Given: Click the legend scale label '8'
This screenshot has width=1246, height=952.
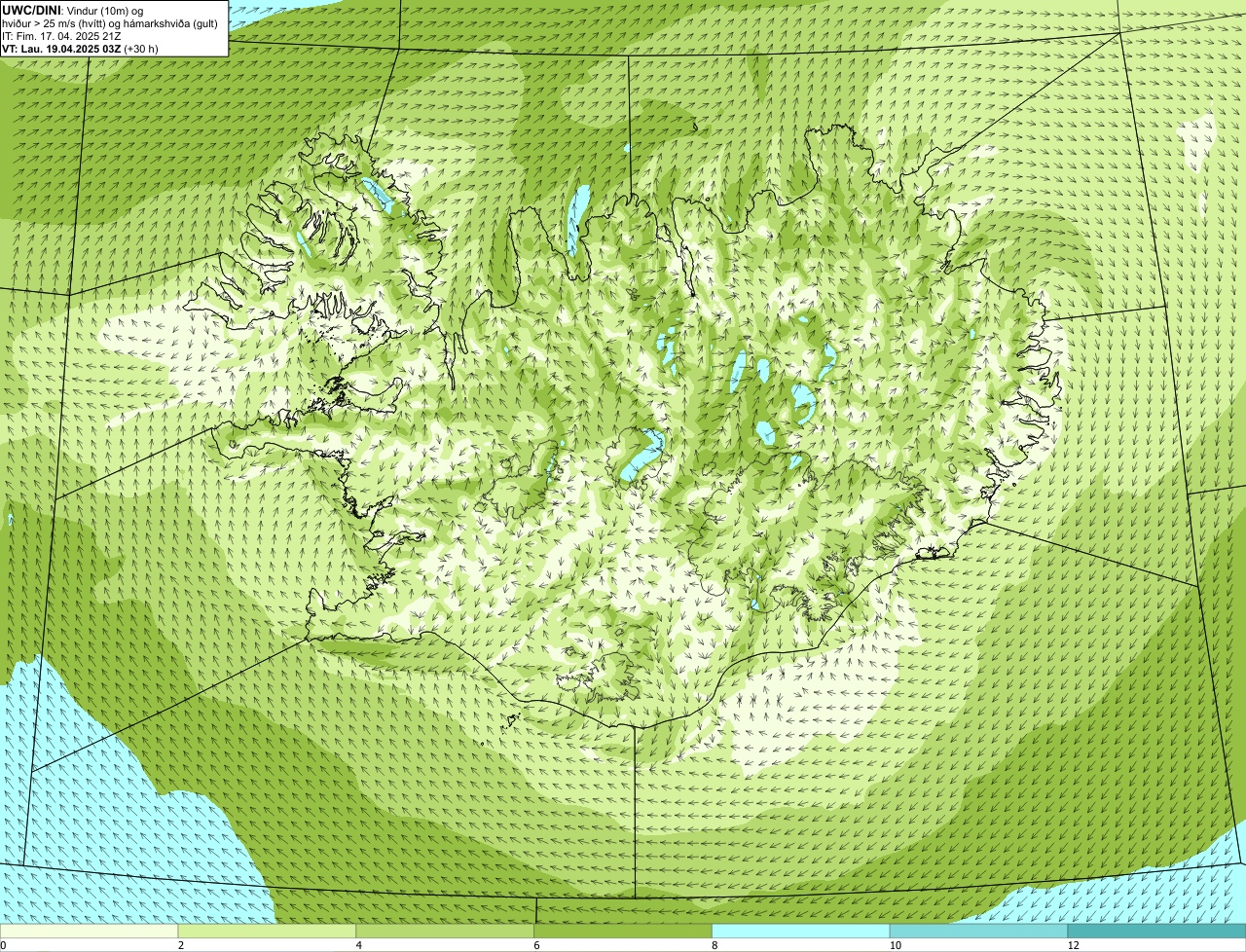Looking at the screenshot, I should pyautogui.click(x=715, y=945).
